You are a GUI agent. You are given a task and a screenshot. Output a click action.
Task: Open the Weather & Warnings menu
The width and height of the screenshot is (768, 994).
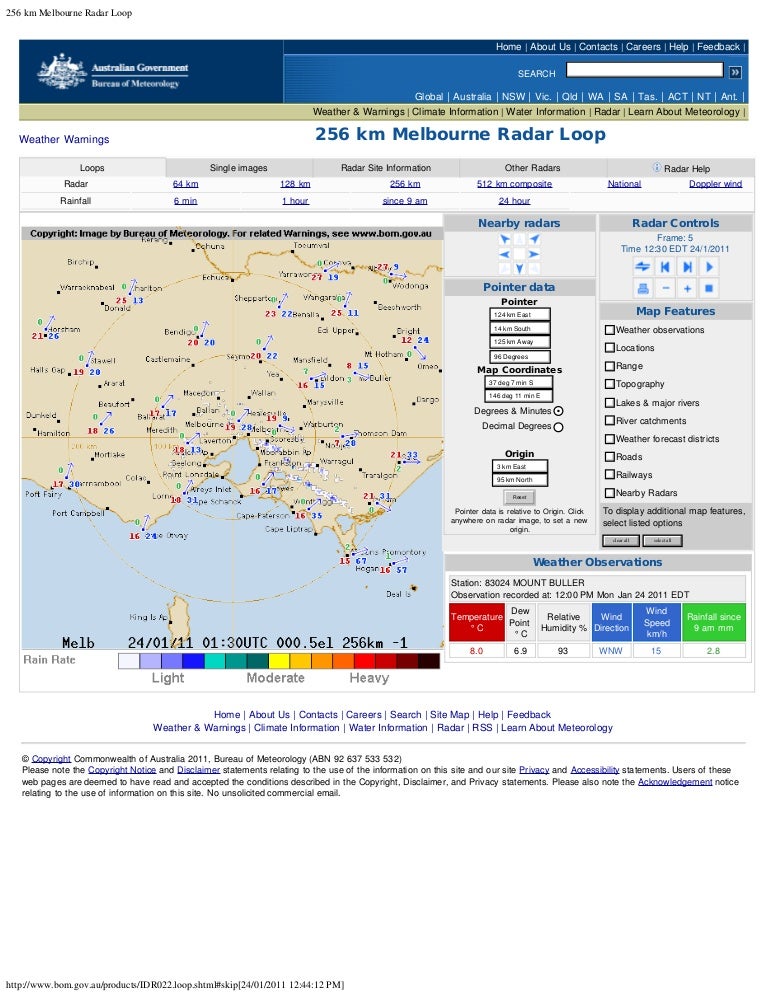pyautogui.click(x=358, y=112)
